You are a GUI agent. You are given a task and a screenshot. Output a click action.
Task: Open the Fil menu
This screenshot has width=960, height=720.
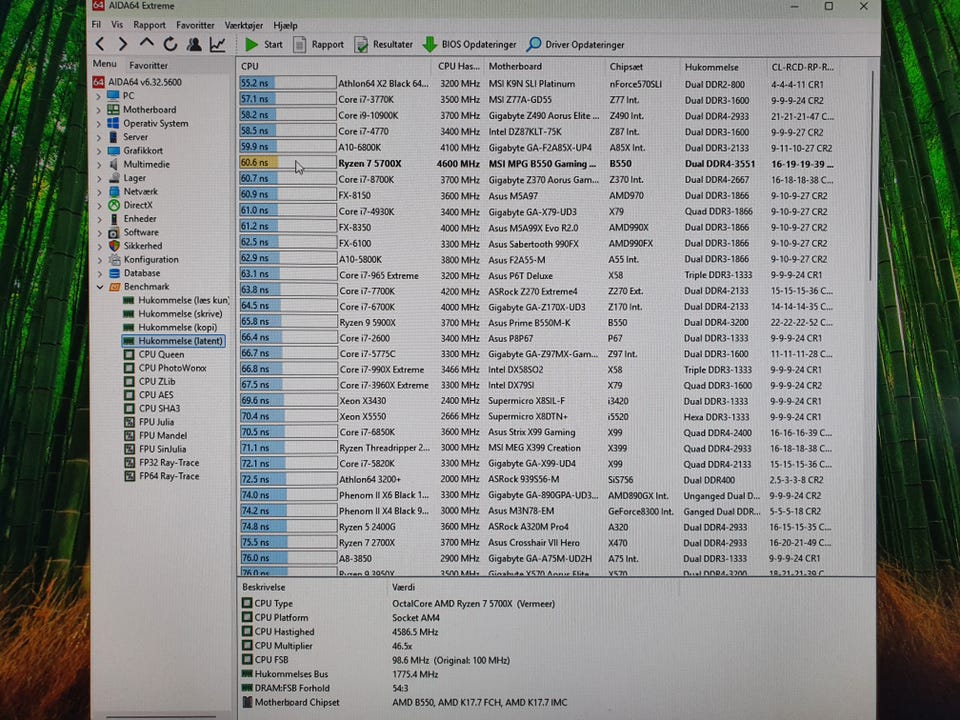coord(96,24)
